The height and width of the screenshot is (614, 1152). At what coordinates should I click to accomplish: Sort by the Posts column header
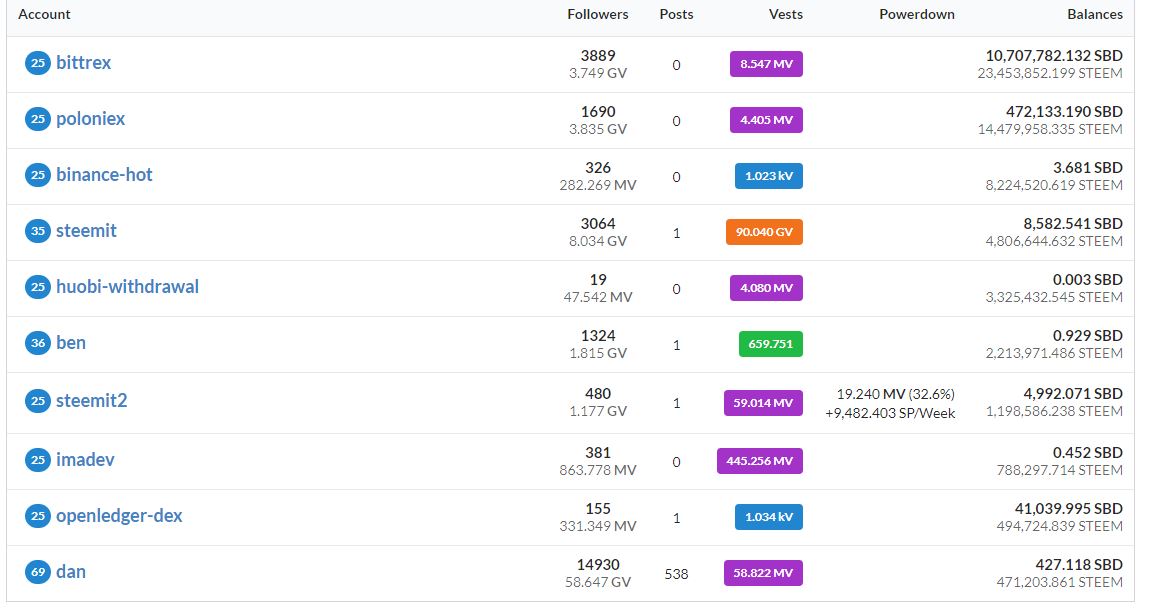point(676,14)
